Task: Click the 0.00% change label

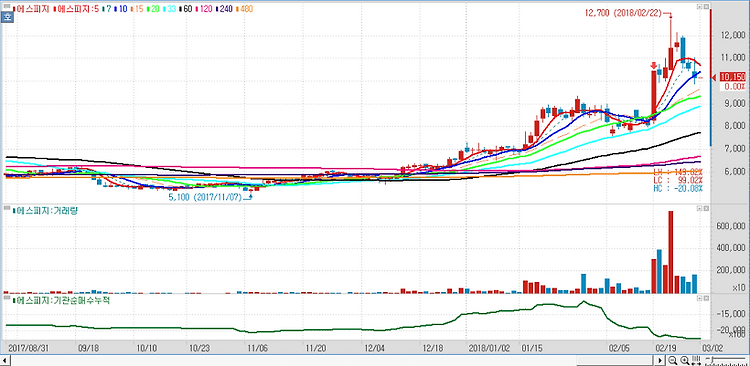Action: point(735,87)
